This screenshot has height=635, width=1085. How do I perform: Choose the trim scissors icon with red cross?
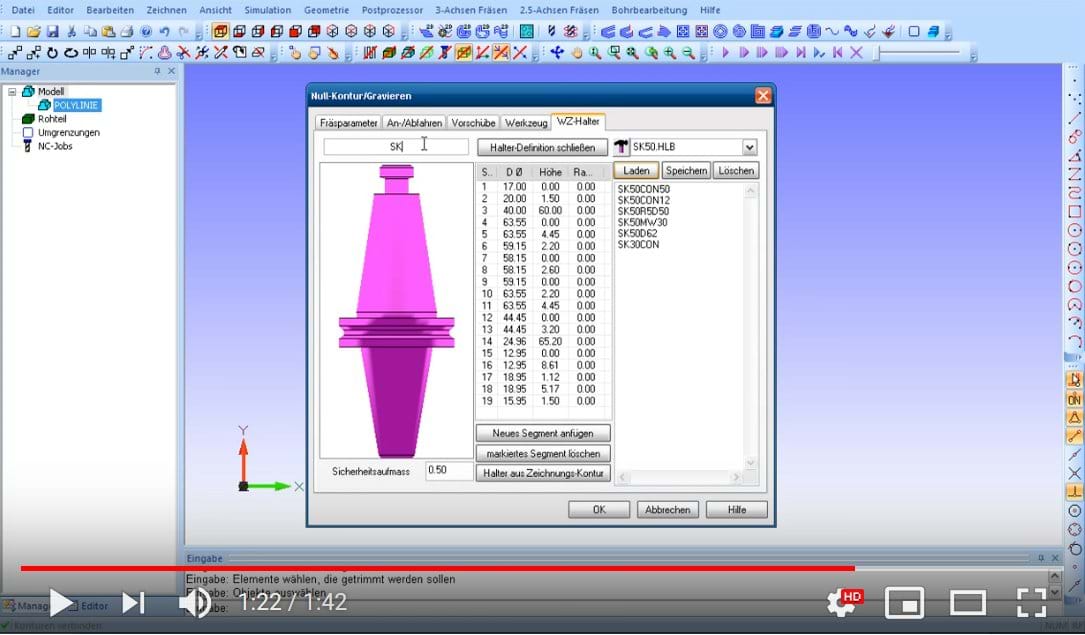coord(183,53)
